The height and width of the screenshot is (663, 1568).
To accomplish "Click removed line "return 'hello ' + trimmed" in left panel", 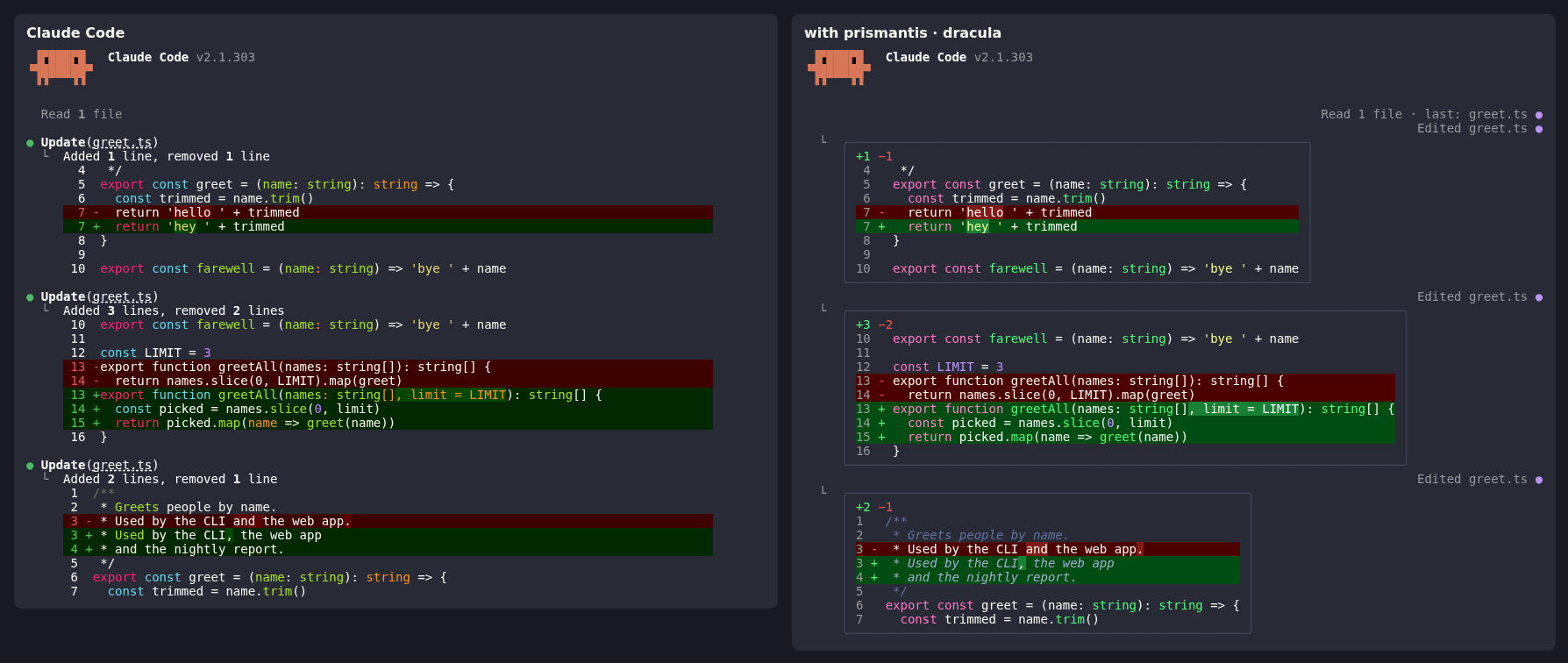I will (388, 212).
